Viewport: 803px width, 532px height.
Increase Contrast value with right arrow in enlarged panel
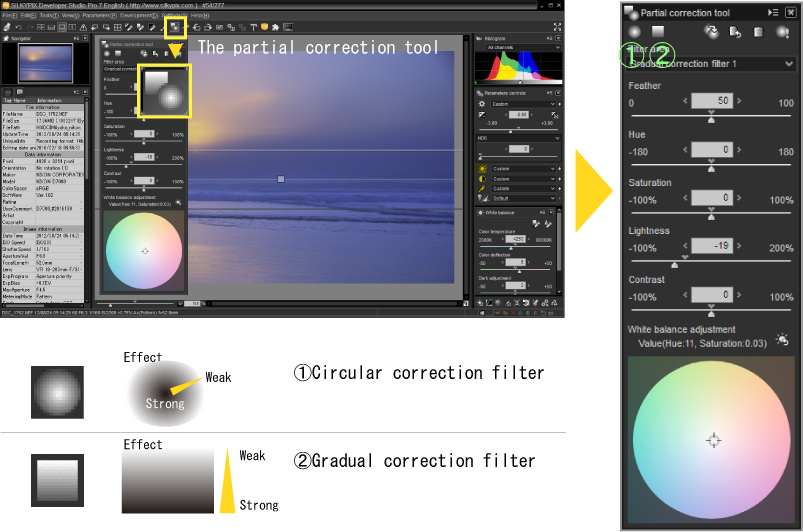(739, 294)
